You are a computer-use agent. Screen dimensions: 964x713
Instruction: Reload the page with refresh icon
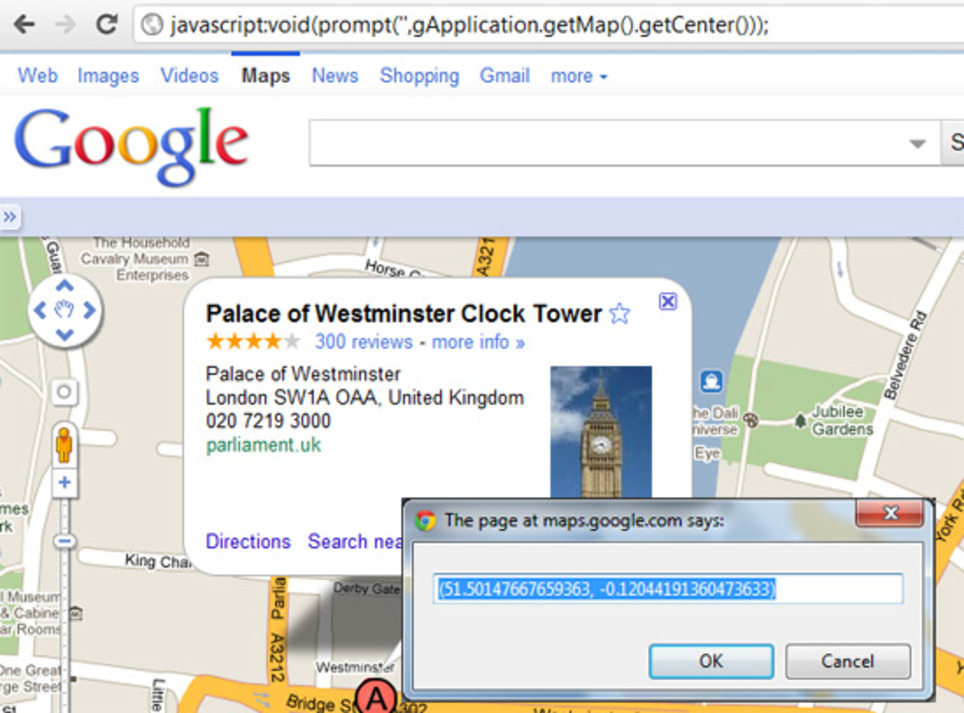106,24
